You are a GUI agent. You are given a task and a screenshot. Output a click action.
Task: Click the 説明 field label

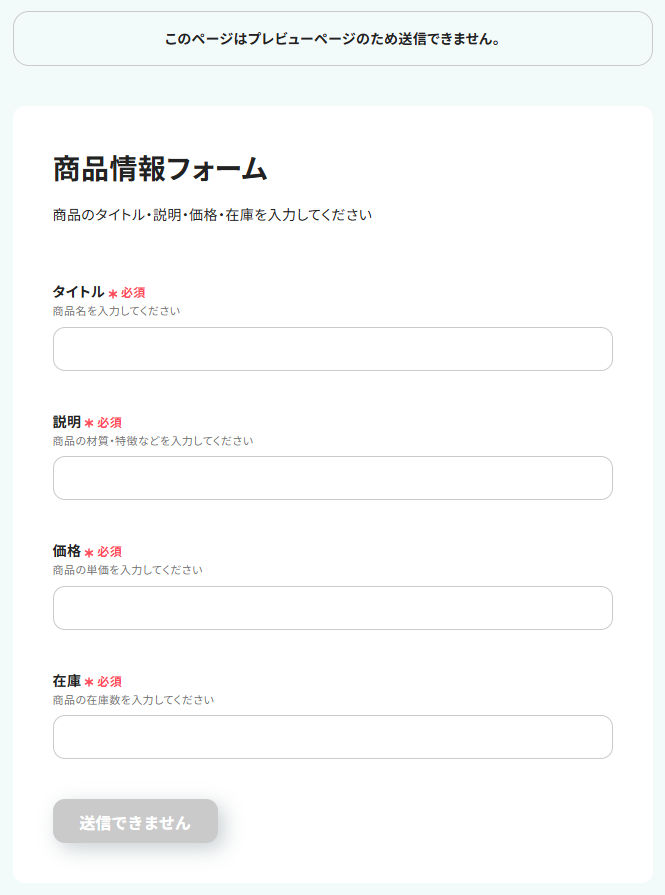(66, 422)
